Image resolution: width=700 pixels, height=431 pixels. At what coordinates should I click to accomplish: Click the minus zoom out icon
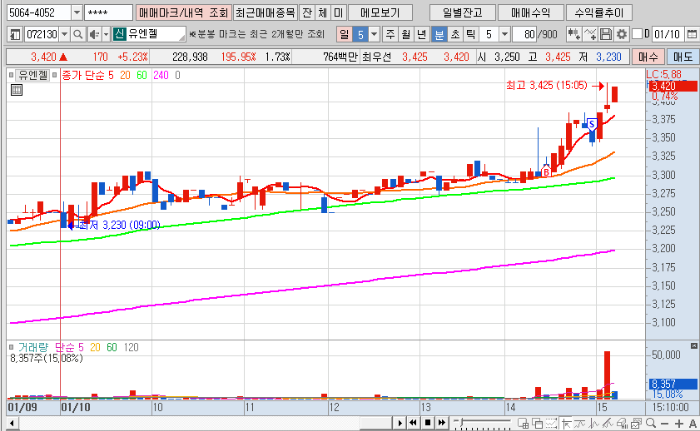click(x=665, y=423)
